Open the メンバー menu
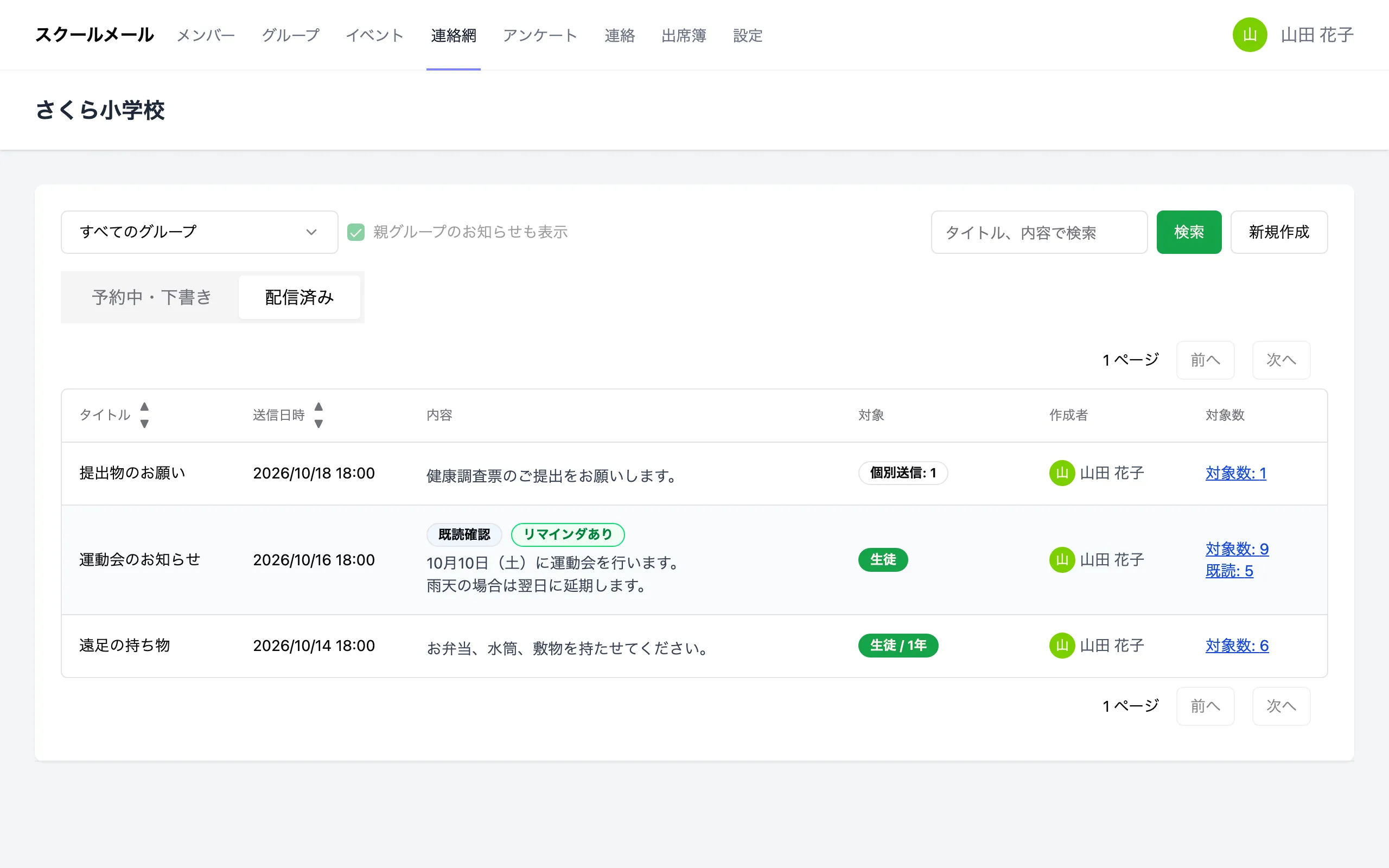1389x868 pixels. [206, 36]
